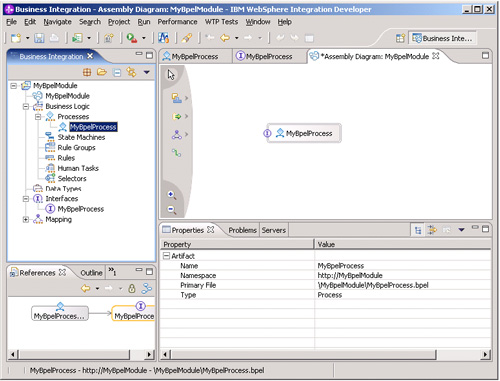The image size is (500, 381).
Task: Click the Namespace value http://MyBpelModule
Action: click(350, 276)
